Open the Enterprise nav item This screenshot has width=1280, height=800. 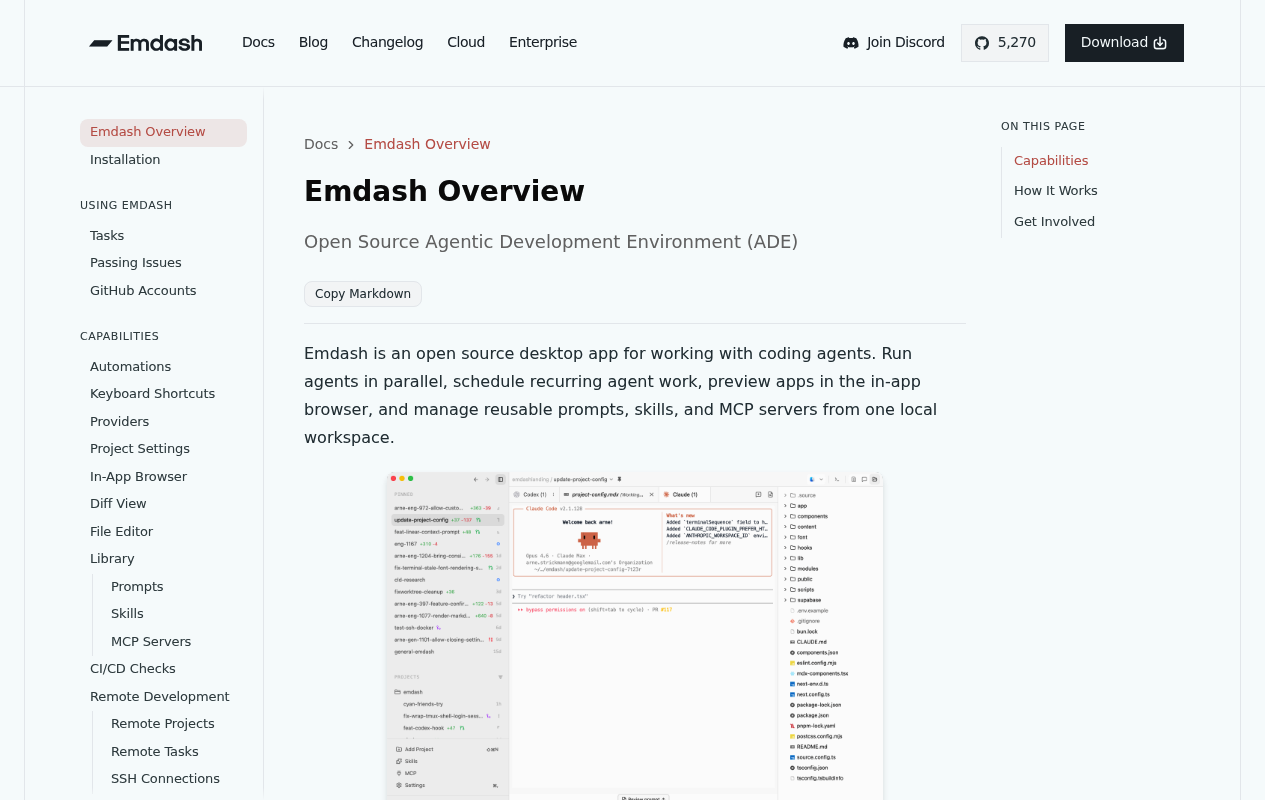[x=543, y=42]
